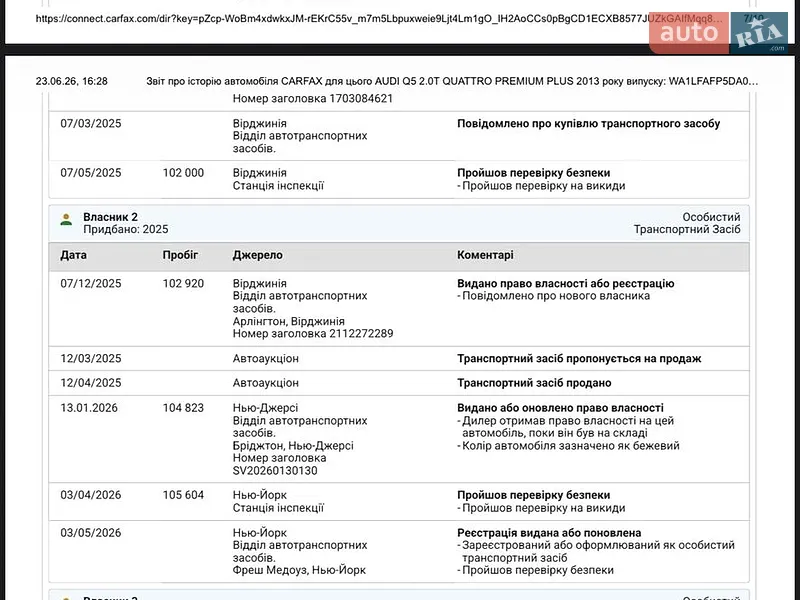The width and height of the screenshot is (800, 600).
Task: Click date cell '12/04/2025'
Action: tap(91, 383)
